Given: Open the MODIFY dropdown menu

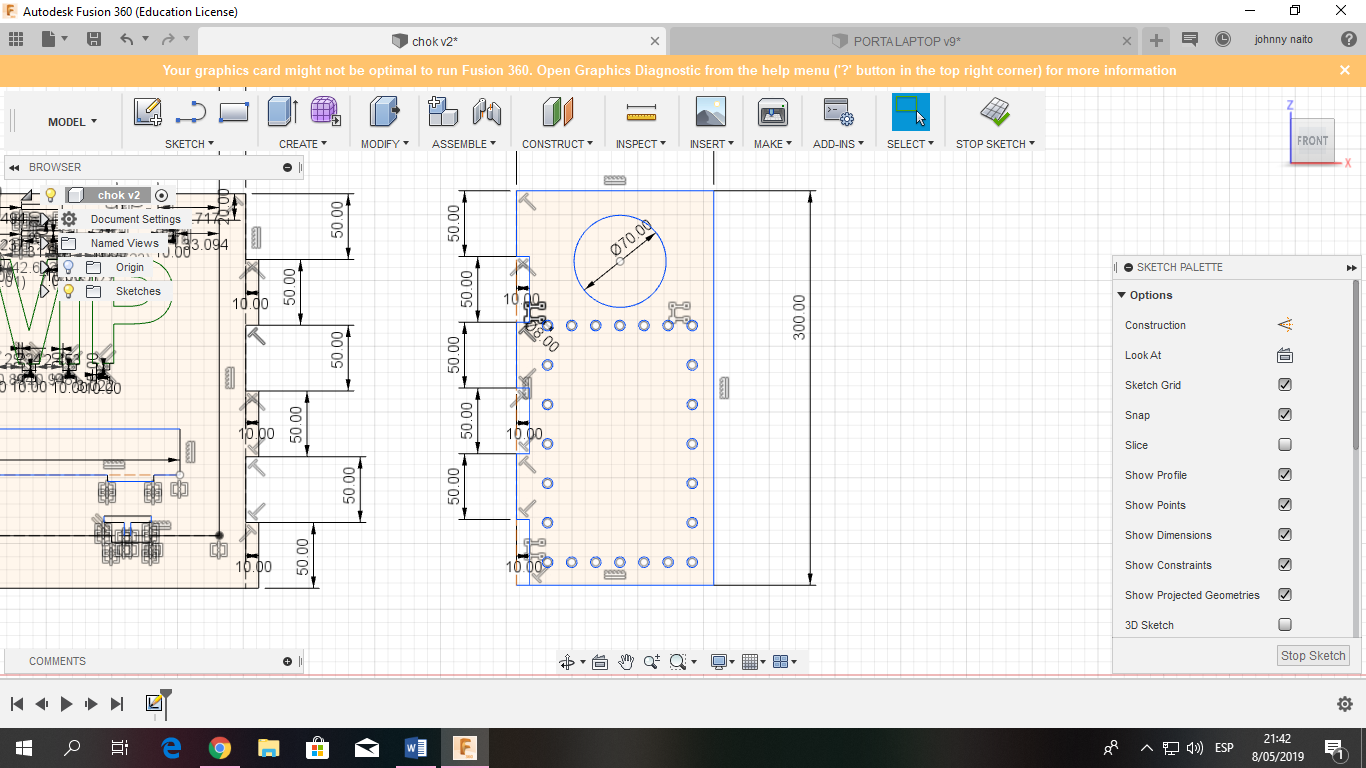Looking at the screenshot, I should [385, 144].
